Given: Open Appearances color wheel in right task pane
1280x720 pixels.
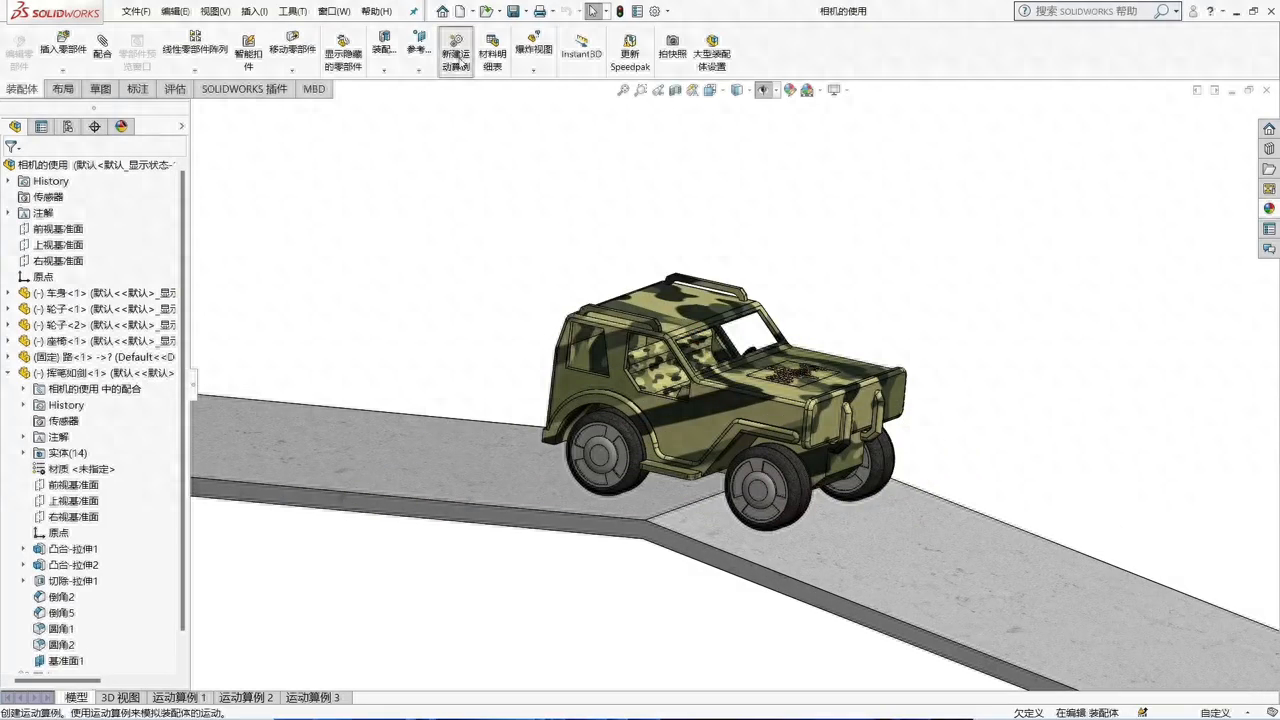Looking at the screenshot, I should (x=1269, y=209).
